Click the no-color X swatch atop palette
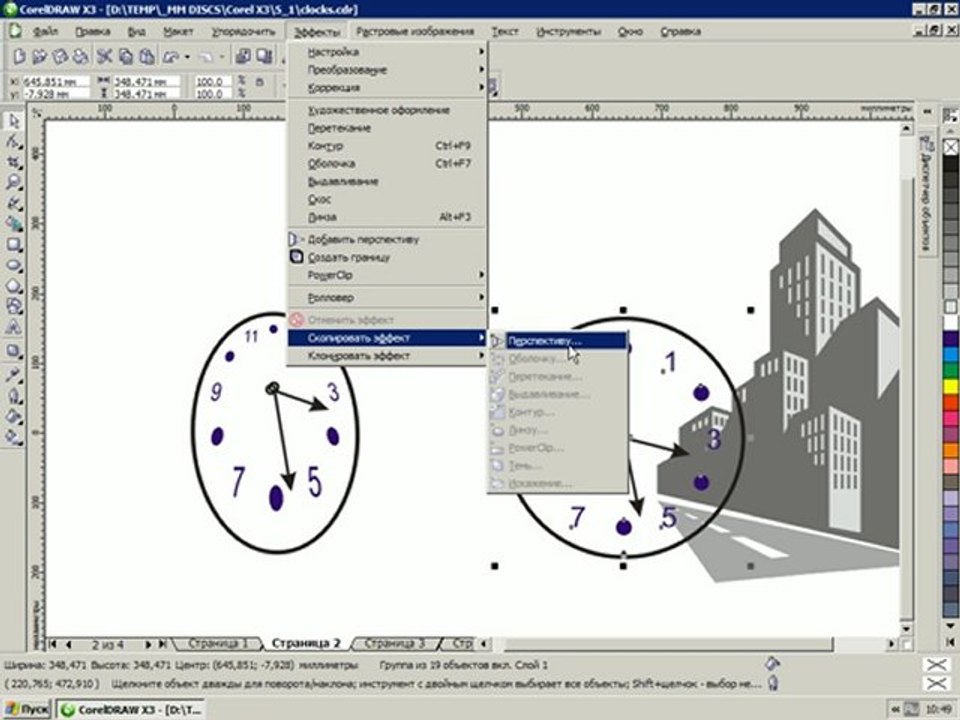 tap(950, 148)
